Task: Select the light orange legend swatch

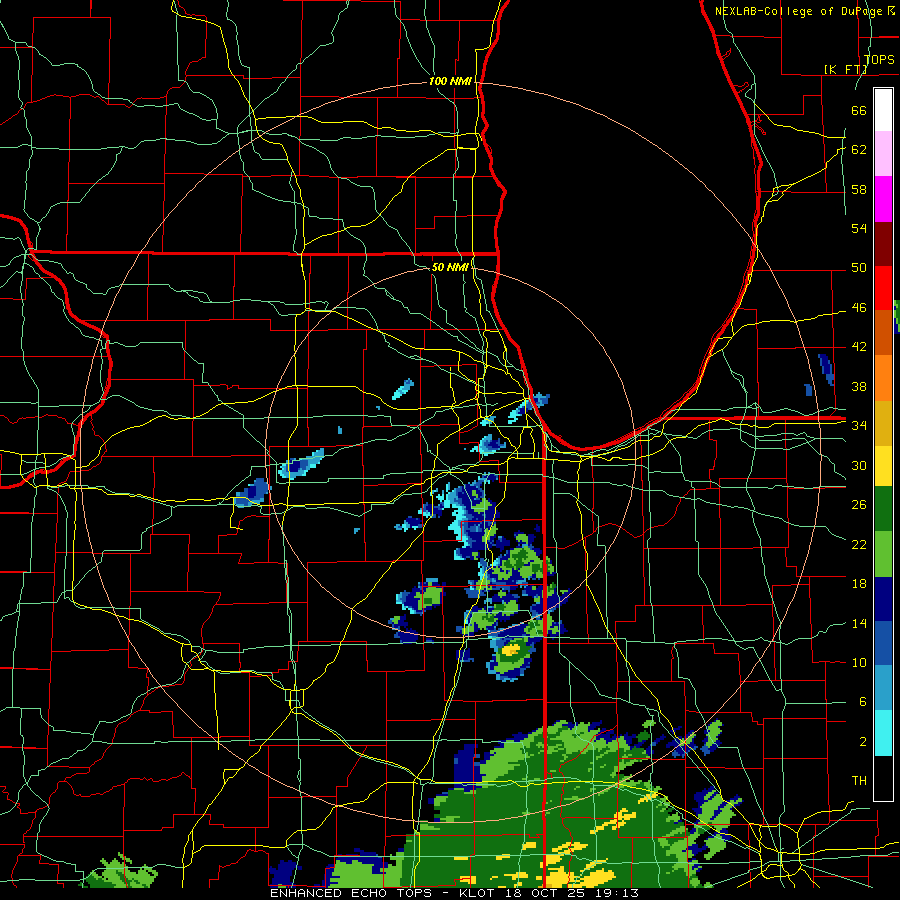Action: [883, 377]
